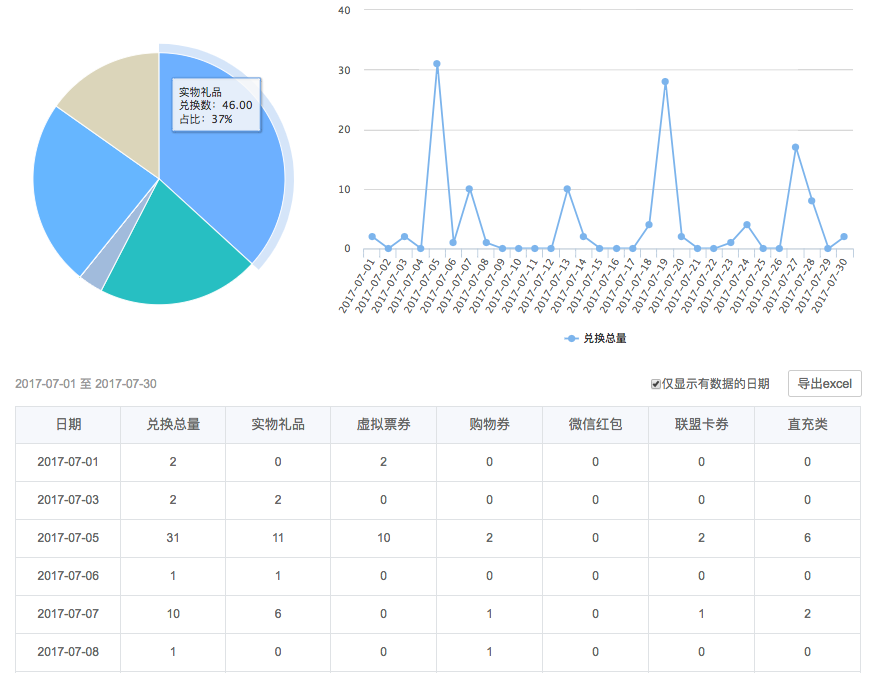Click the 2017-07-13 data point on the line
The image size is (879, 673).
567,189
